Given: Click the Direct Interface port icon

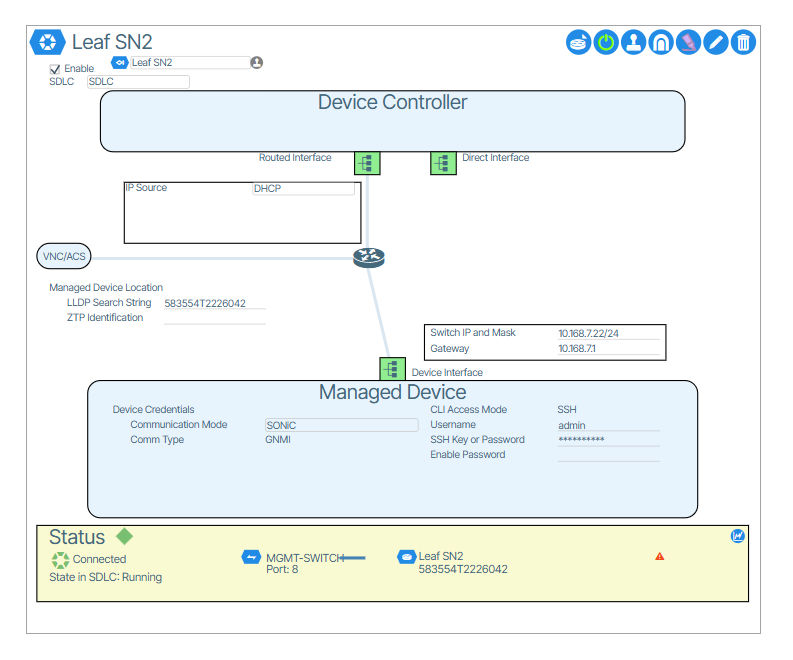Looking at the screenshot, I should tap(443, 163).
